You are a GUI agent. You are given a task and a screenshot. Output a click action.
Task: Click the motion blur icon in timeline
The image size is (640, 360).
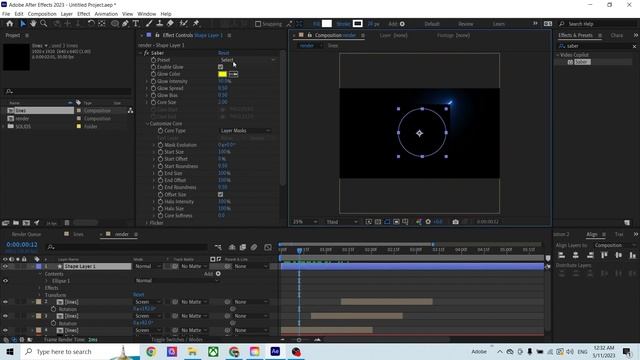click(x=254, y=247)
